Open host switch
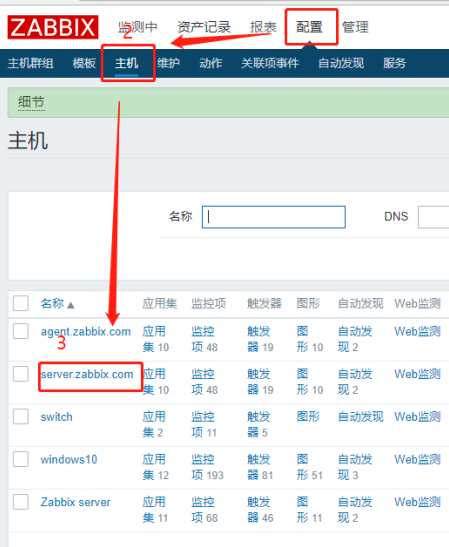The image size is (449, 547). coord(57,417)
